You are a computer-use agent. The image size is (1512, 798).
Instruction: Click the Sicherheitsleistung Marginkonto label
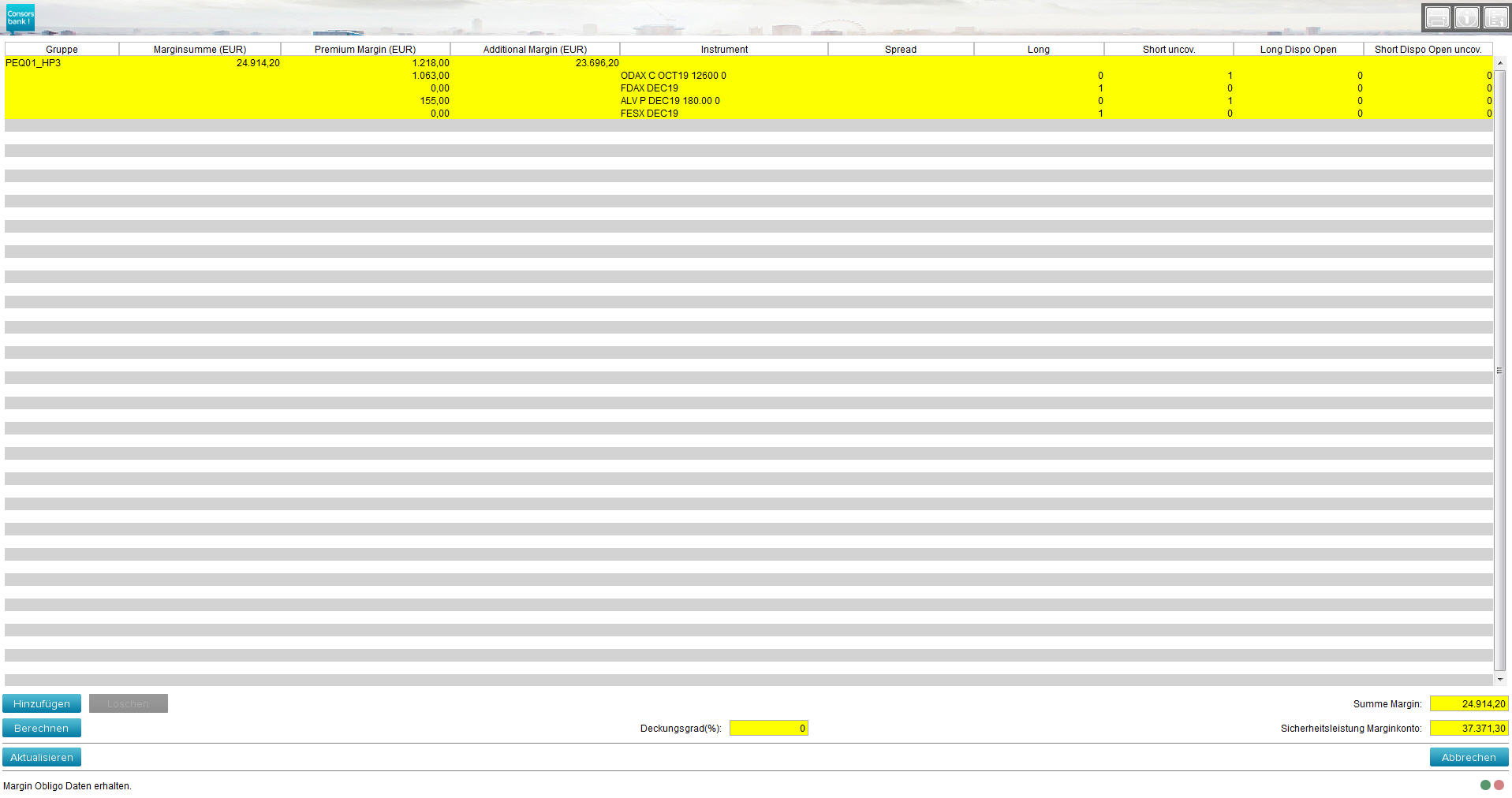pyautogui.click(x=1351, y=729)
